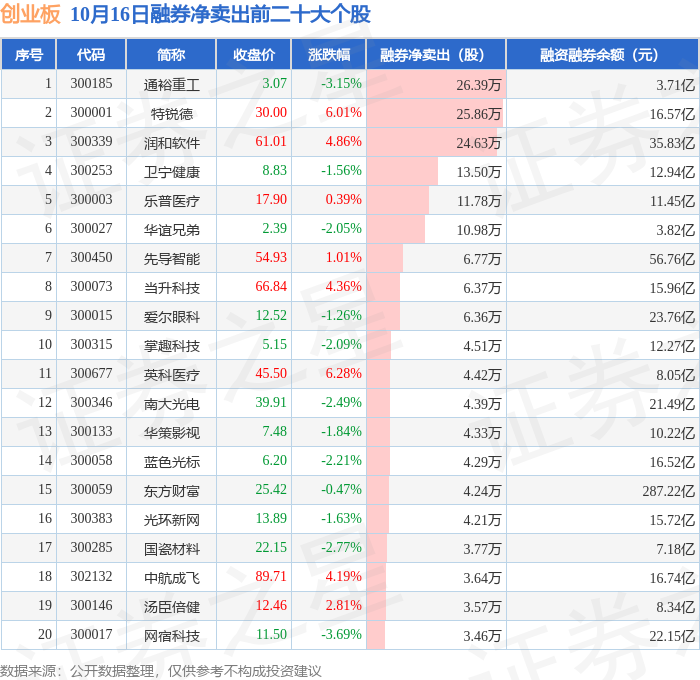Click the 10月16日融券净卖出前二十大个股 title
The image size is (700, 680).
click(x=221, y=14)
